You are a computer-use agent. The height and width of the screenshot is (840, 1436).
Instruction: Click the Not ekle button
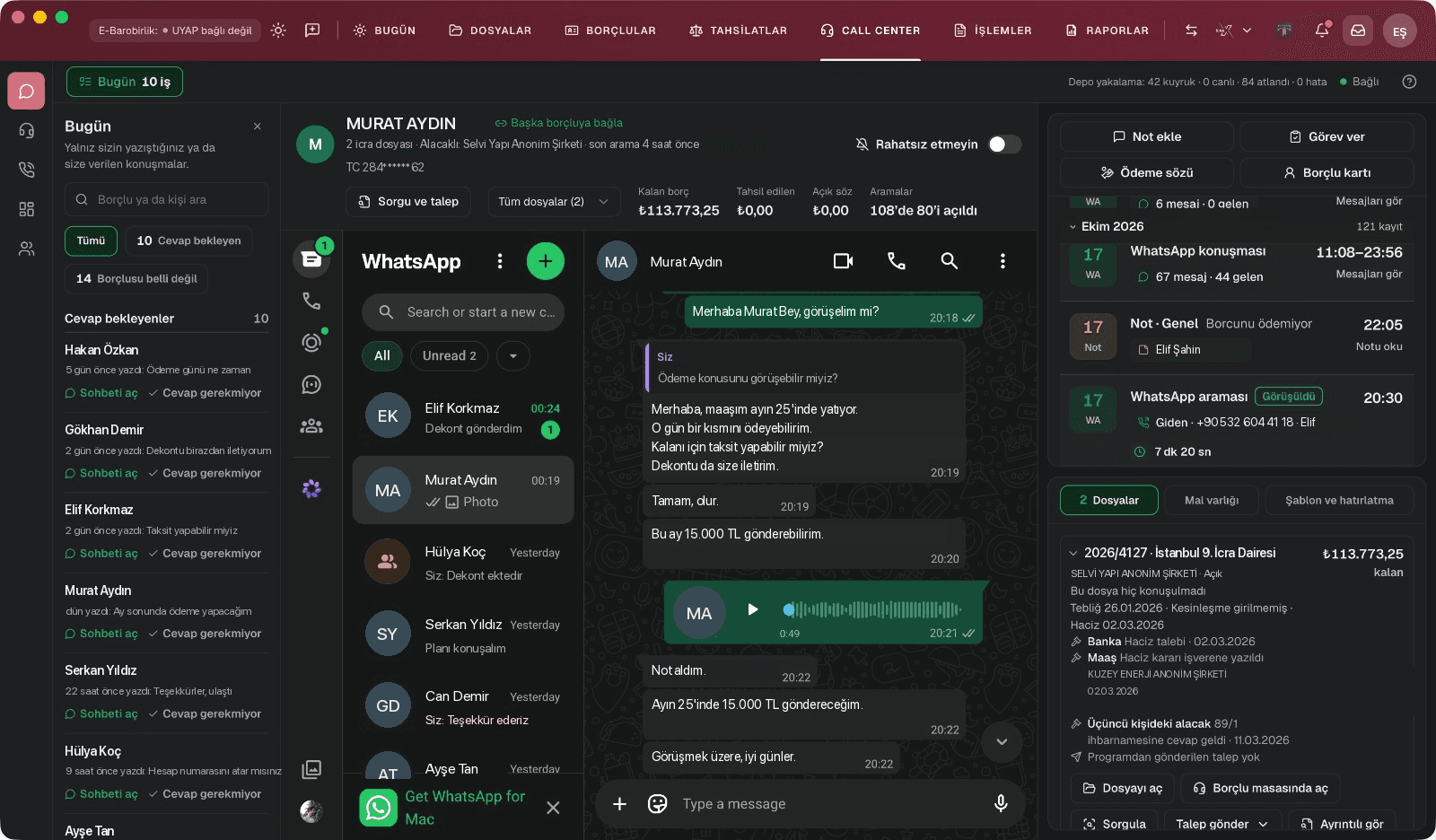click(1147, 137)
